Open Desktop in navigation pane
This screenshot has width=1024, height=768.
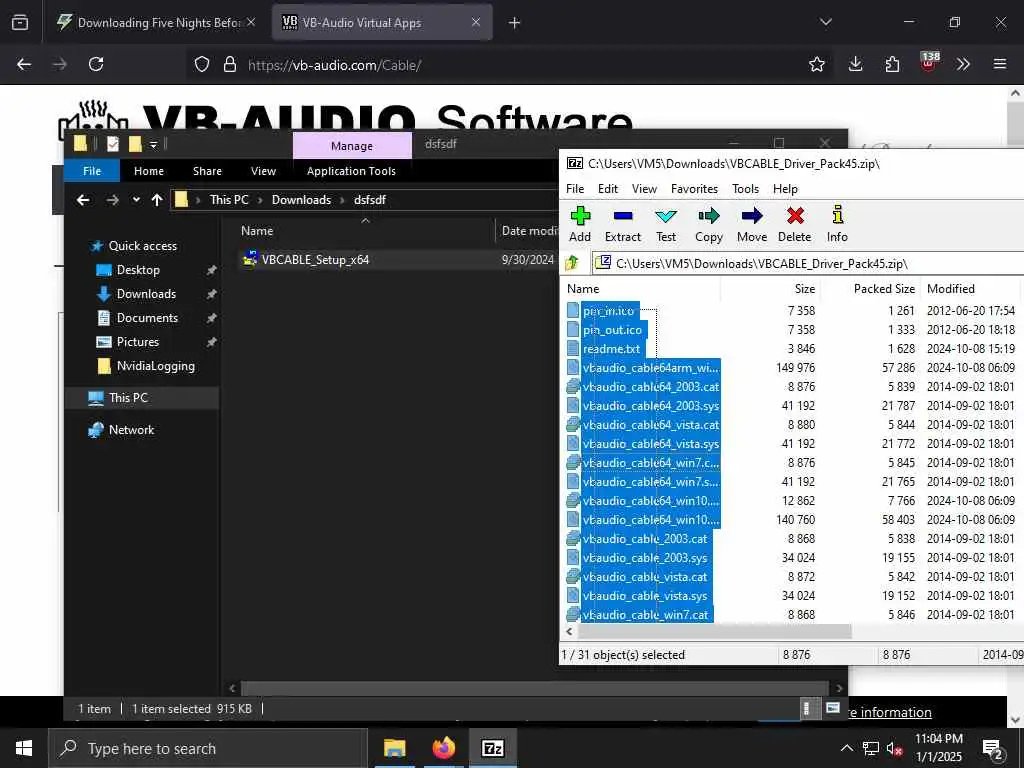point(138,270)
